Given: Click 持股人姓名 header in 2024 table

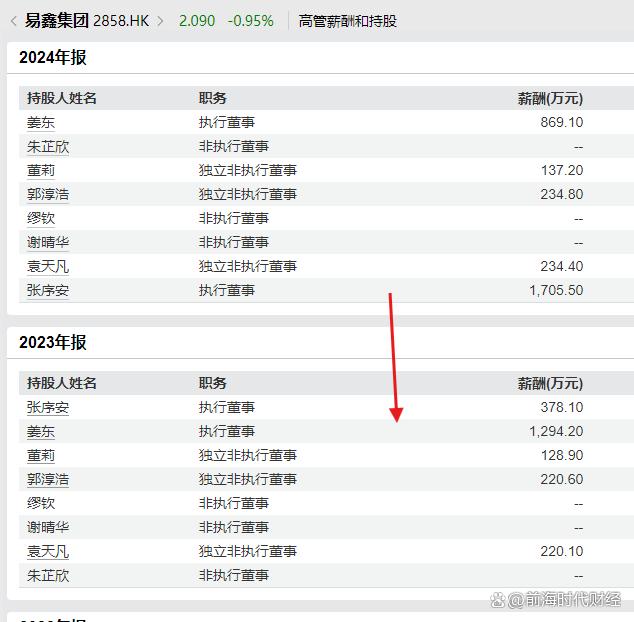Looking at the screenshot, I should [62, 98].
